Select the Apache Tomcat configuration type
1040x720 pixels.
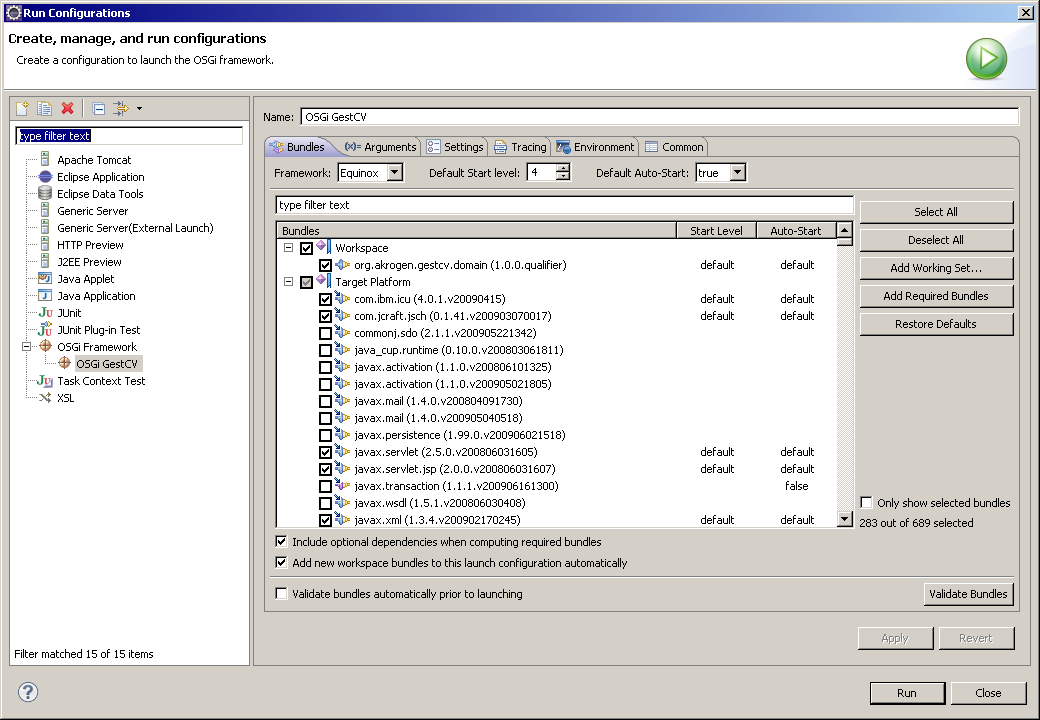[x=93, y=160]
